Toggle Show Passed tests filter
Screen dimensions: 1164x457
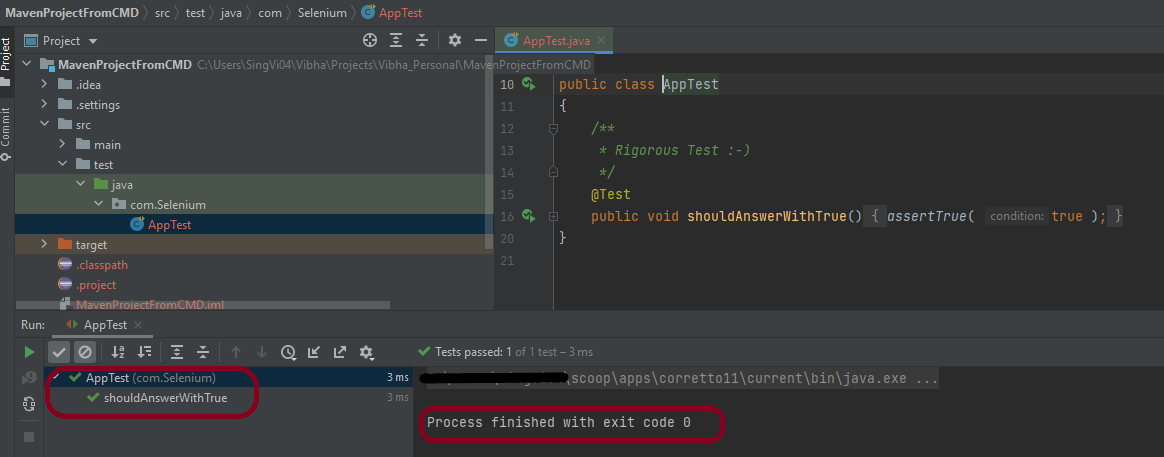click(x=59, y=352)
